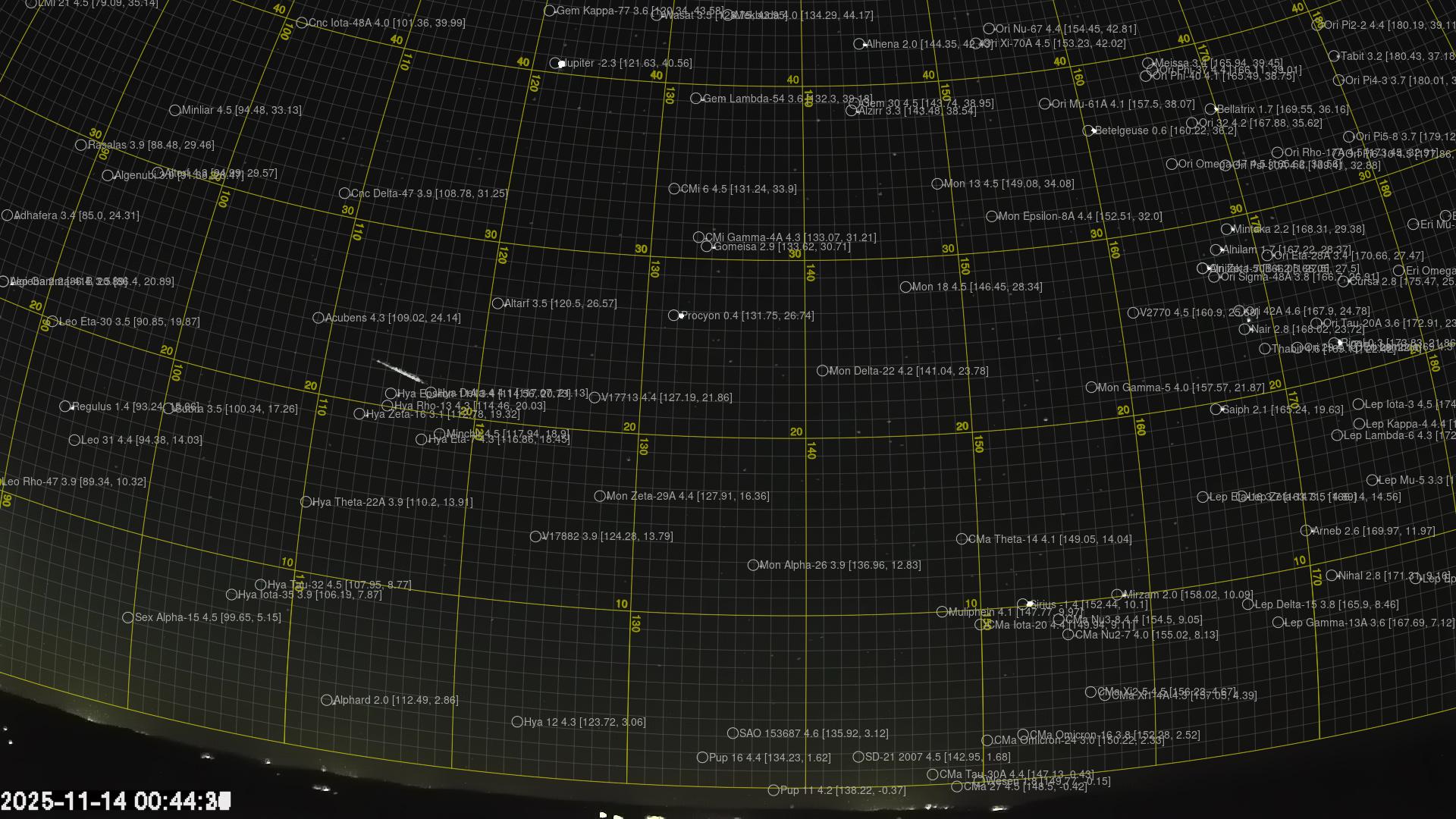Screen dimensions: 1456x819
Task: Click the Alphard star circle marker
Action: [326, 700]
